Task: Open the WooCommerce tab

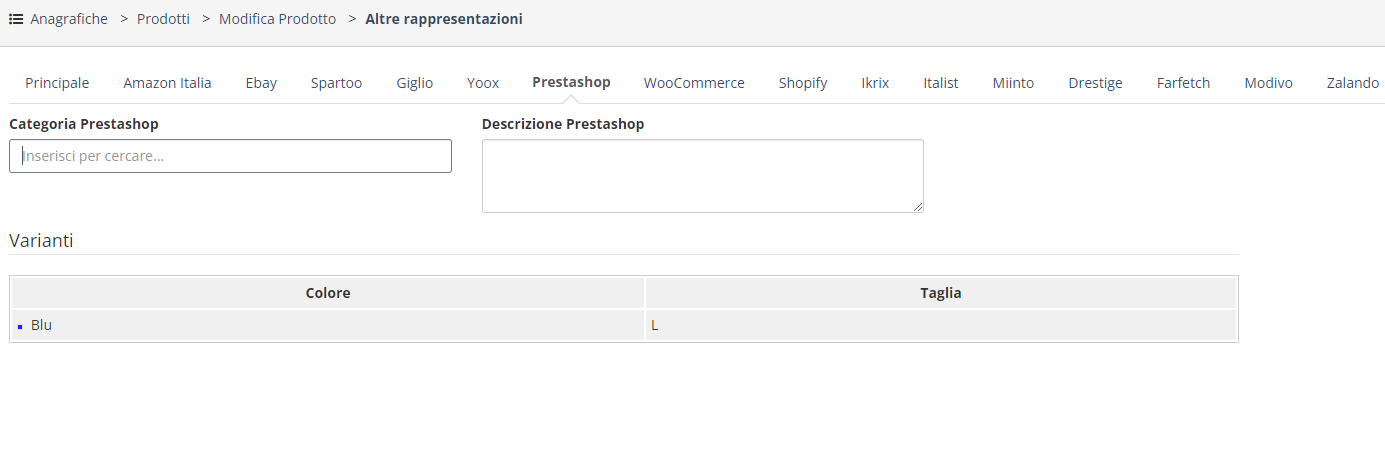Action: click(x=694, y=83)
